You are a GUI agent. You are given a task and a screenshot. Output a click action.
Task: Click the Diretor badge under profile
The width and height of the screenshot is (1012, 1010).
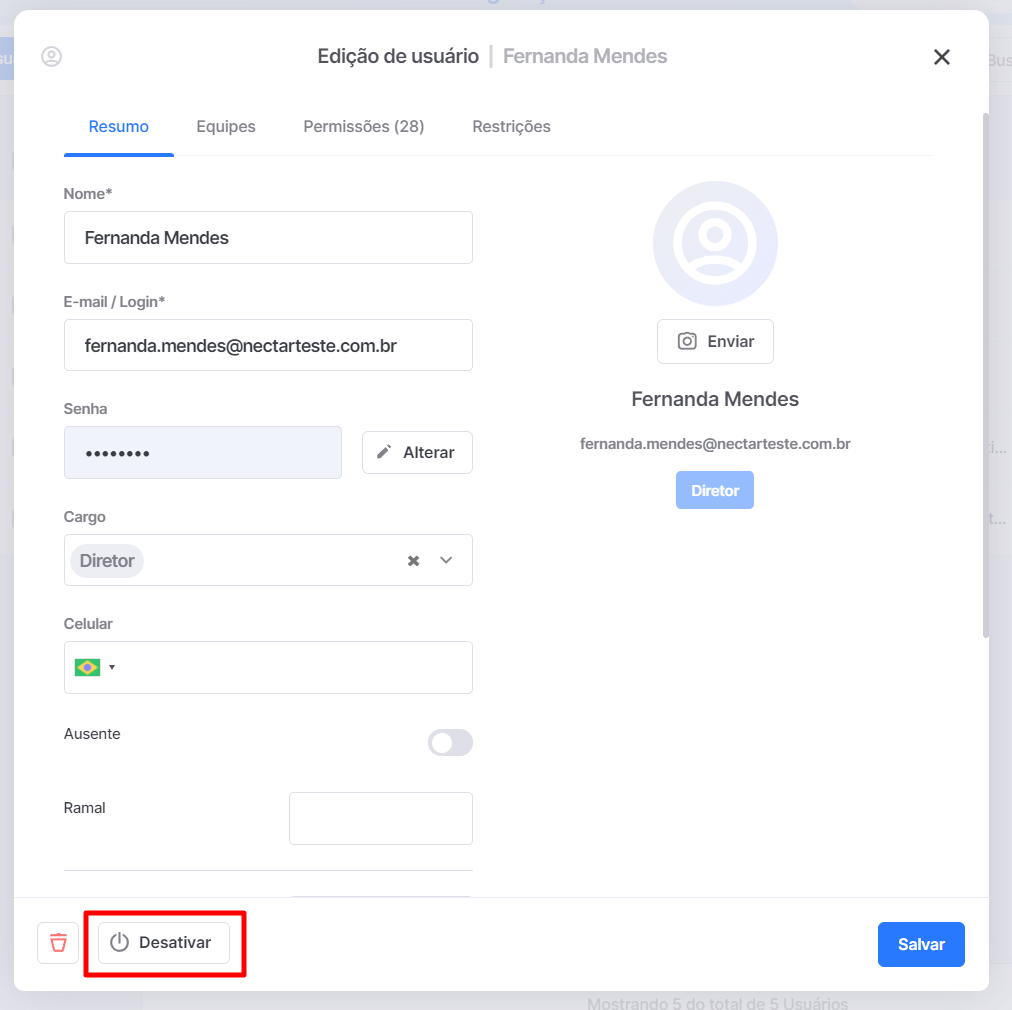(714, 490)
